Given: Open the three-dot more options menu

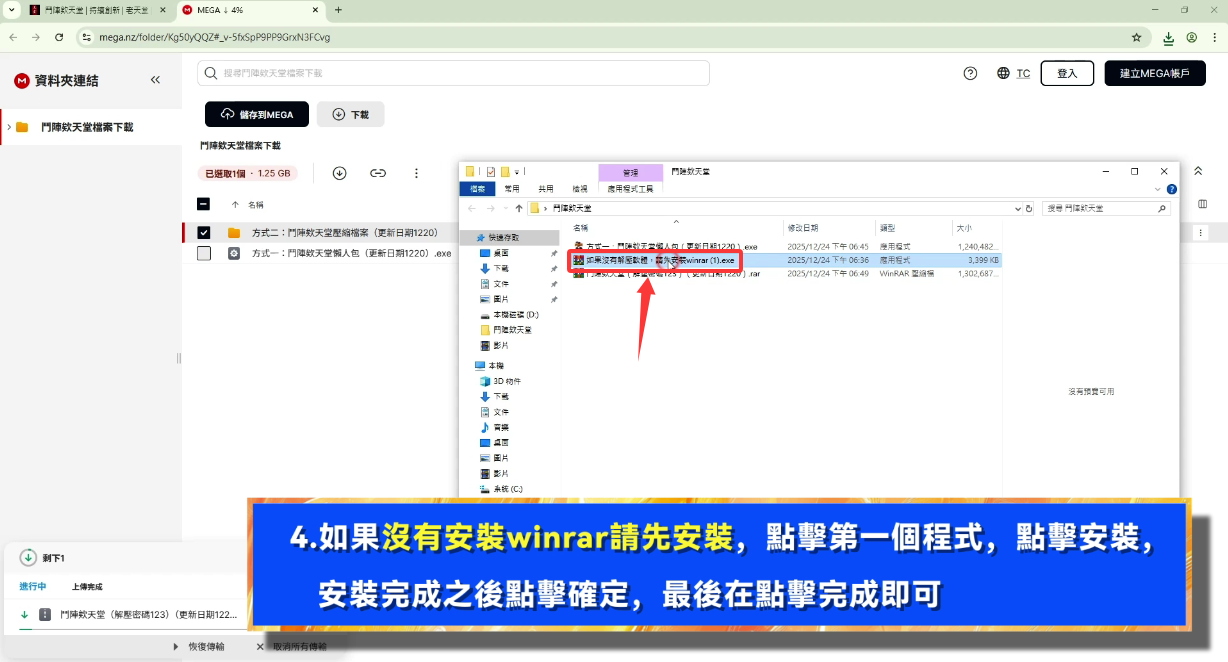Looking at the screenshot, I should click(x=416, y=173).
